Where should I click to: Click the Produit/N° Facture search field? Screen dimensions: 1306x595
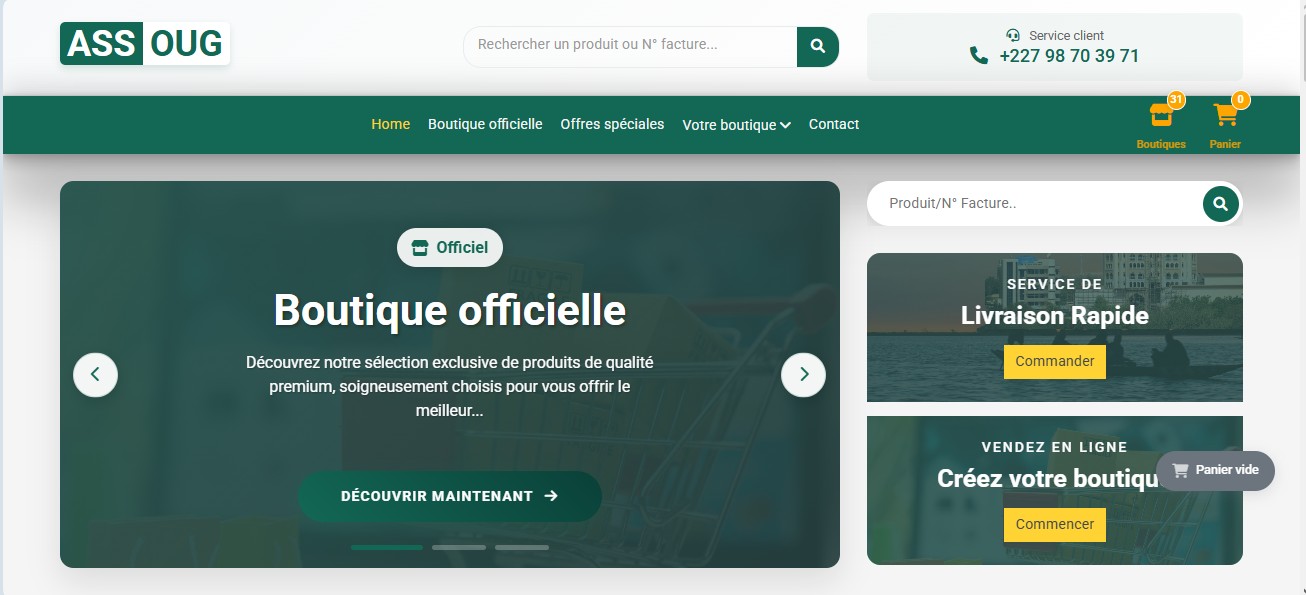pos(1035,204)
